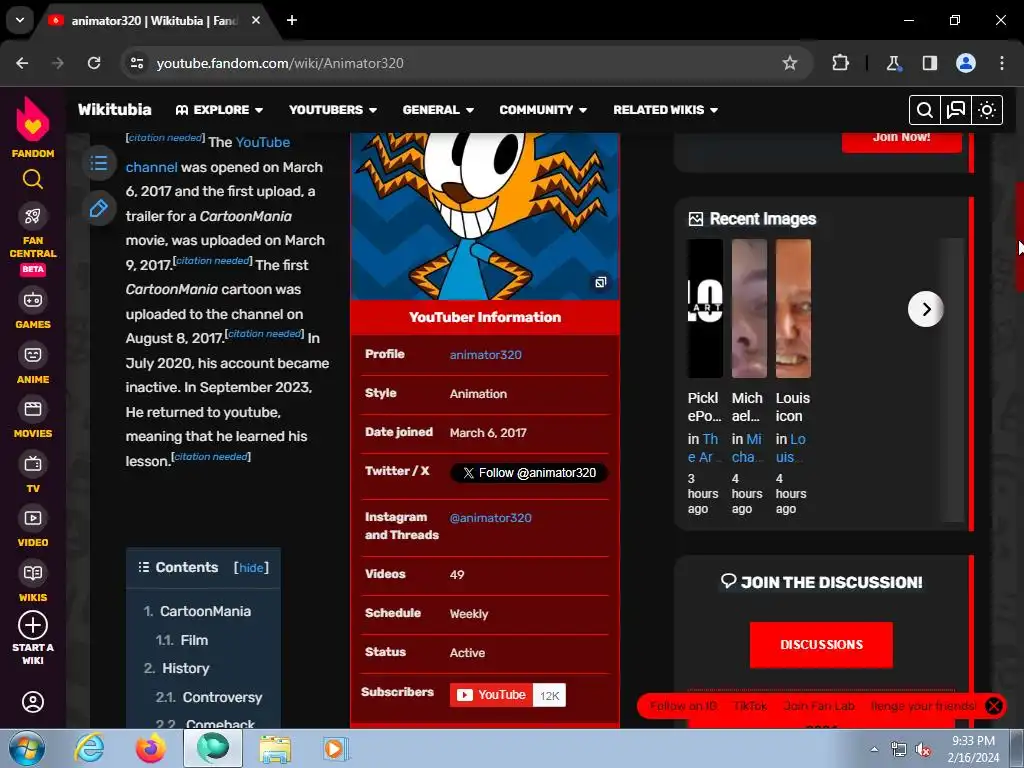Screen dimensions: 1024x768
Task: Expand the General dropdown menu
Action: (x=438, y=110)
